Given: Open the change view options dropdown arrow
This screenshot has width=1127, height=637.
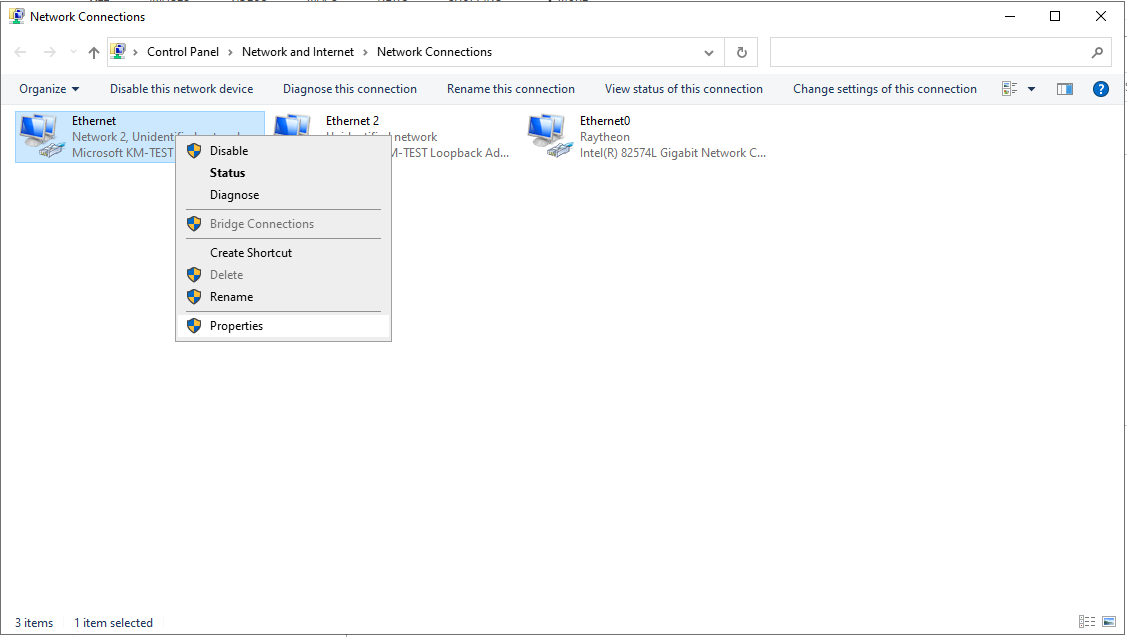Looking at the screenshot, I should 1032,89.
